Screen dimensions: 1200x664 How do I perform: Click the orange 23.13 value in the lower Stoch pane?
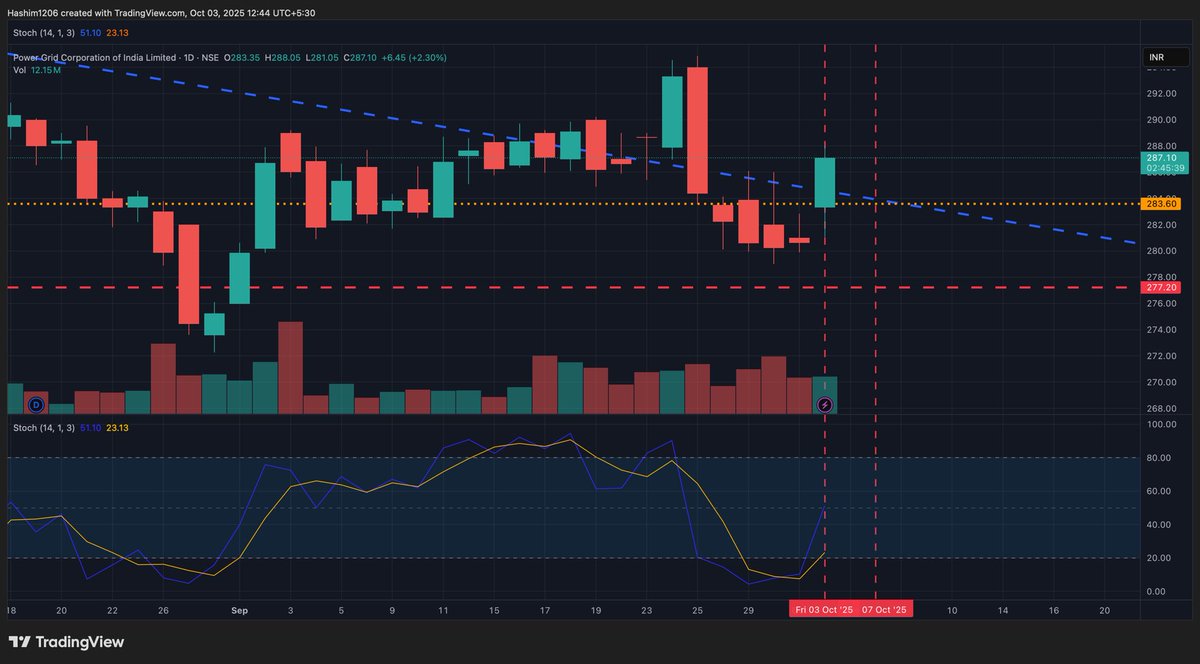pyautogui.click(x=117, y=427)
